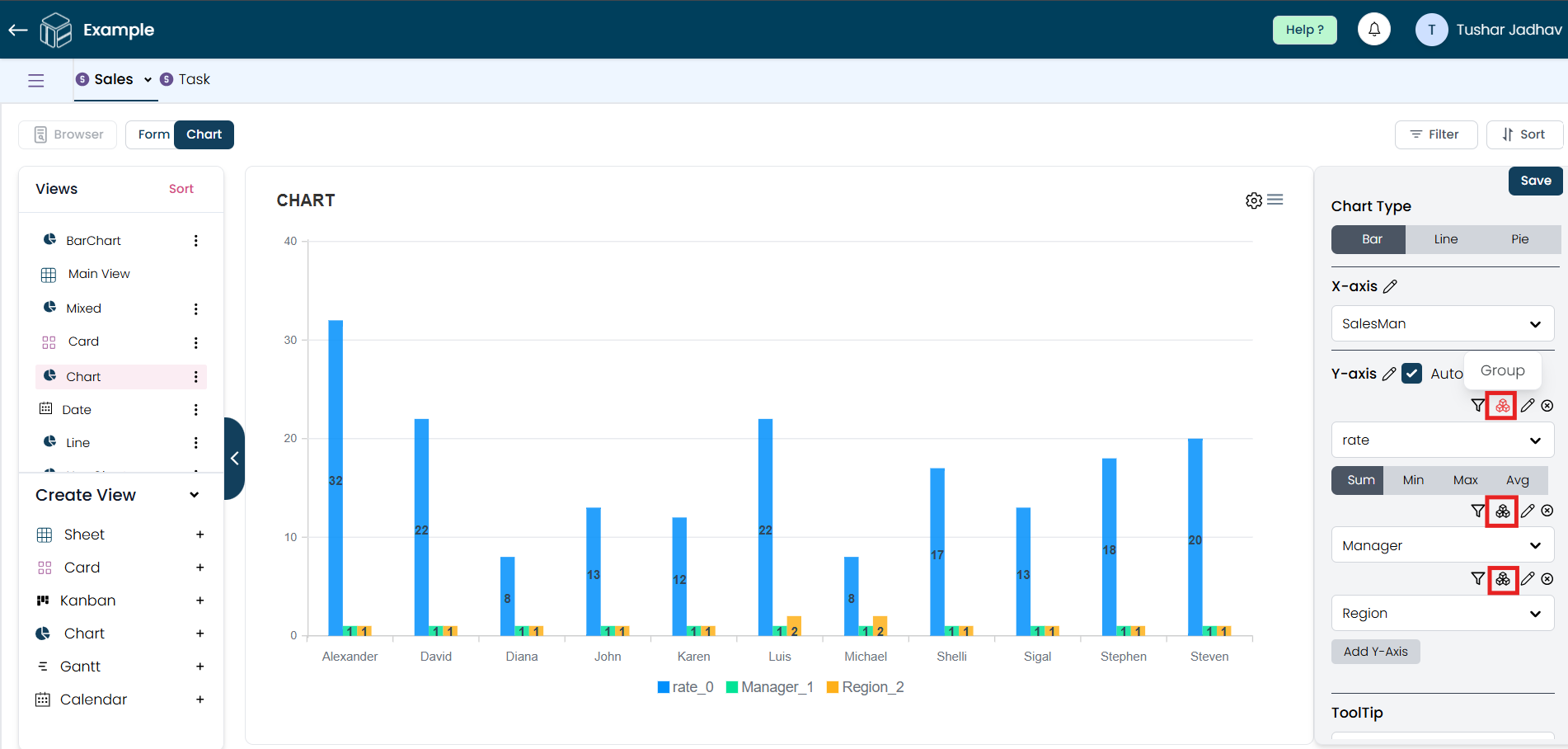Viewport: 1568px width, 749px height.
Task: Collapse the views sidebar with chevron handle
Action: 235,458
